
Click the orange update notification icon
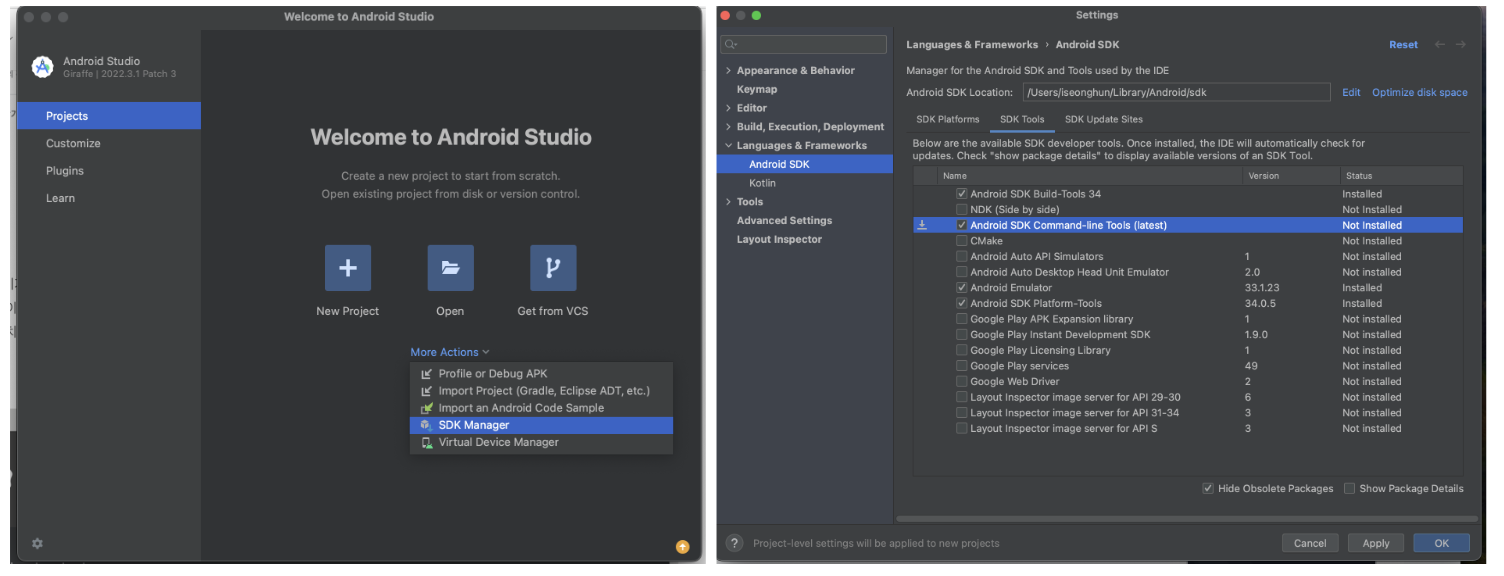pos(682,546)
